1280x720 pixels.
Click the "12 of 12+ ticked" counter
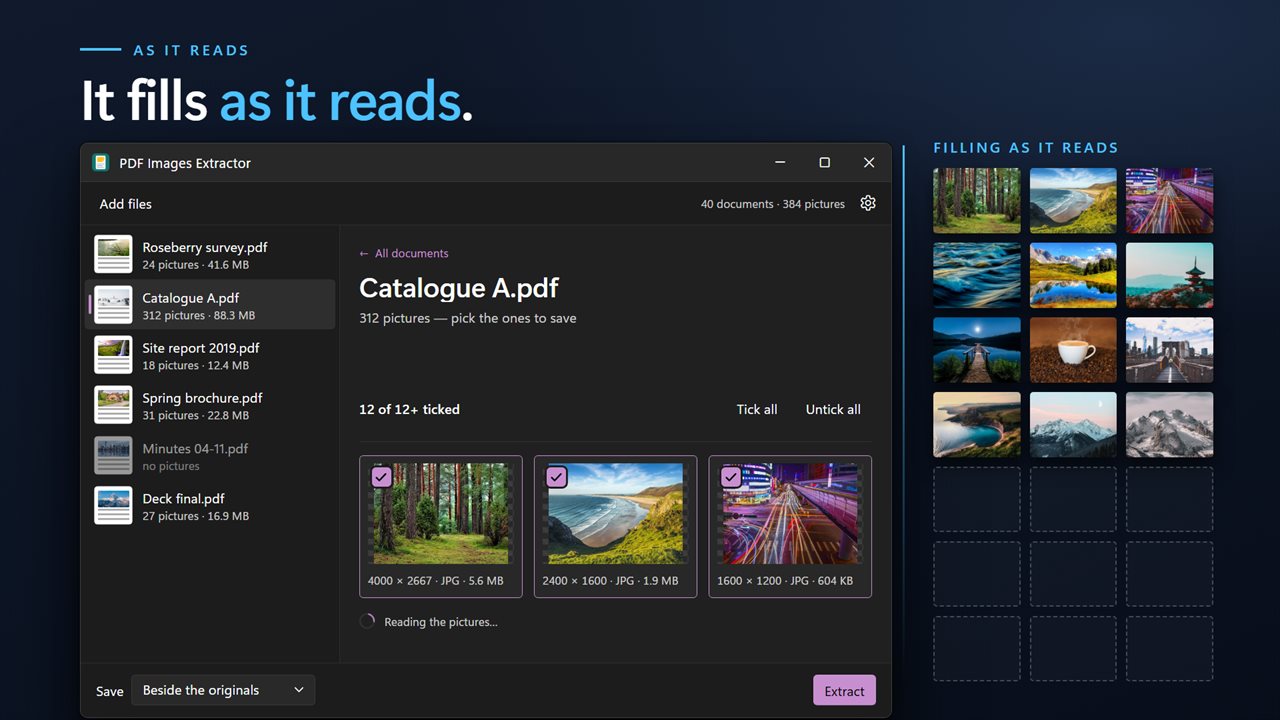[409, 409]
